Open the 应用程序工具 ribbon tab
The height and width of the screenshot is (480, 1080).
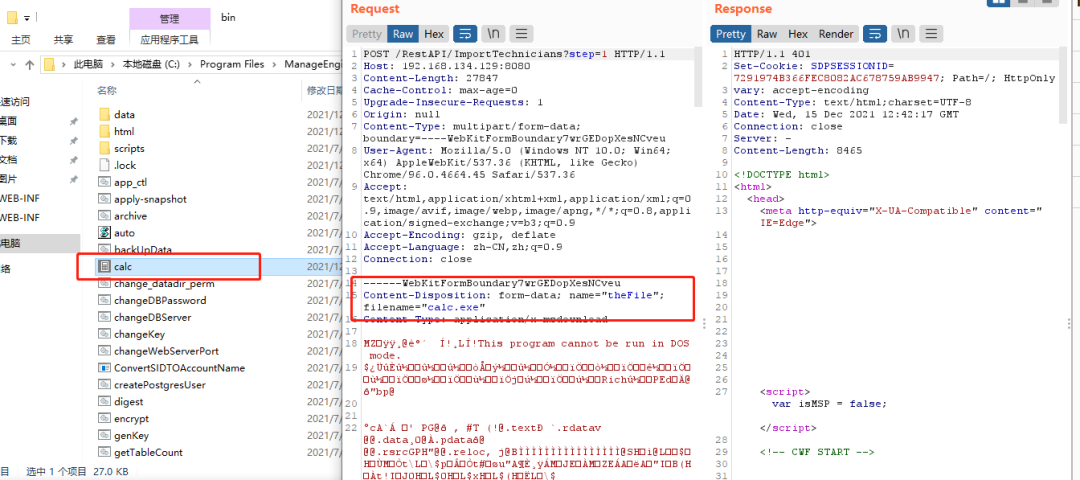coord(169,40)
